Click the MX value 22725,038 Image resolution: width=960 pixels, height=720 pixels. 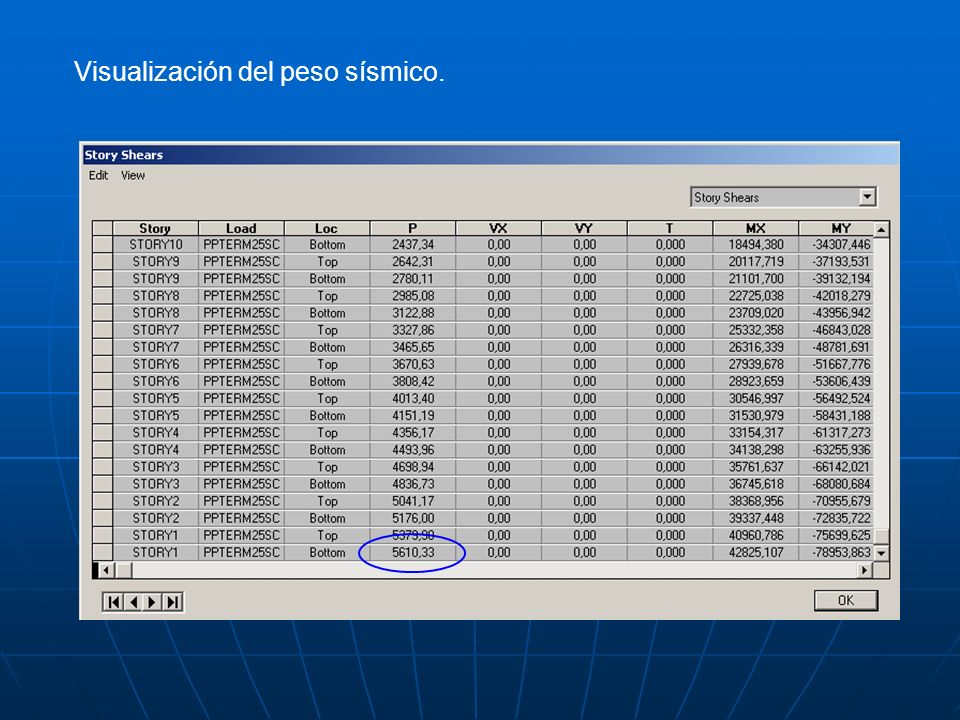[756, 296]
